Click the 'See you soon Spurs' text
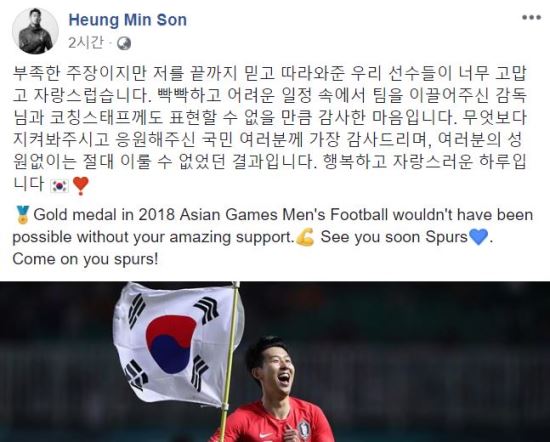This screenshot has width=550, height=442. point(394,237)
